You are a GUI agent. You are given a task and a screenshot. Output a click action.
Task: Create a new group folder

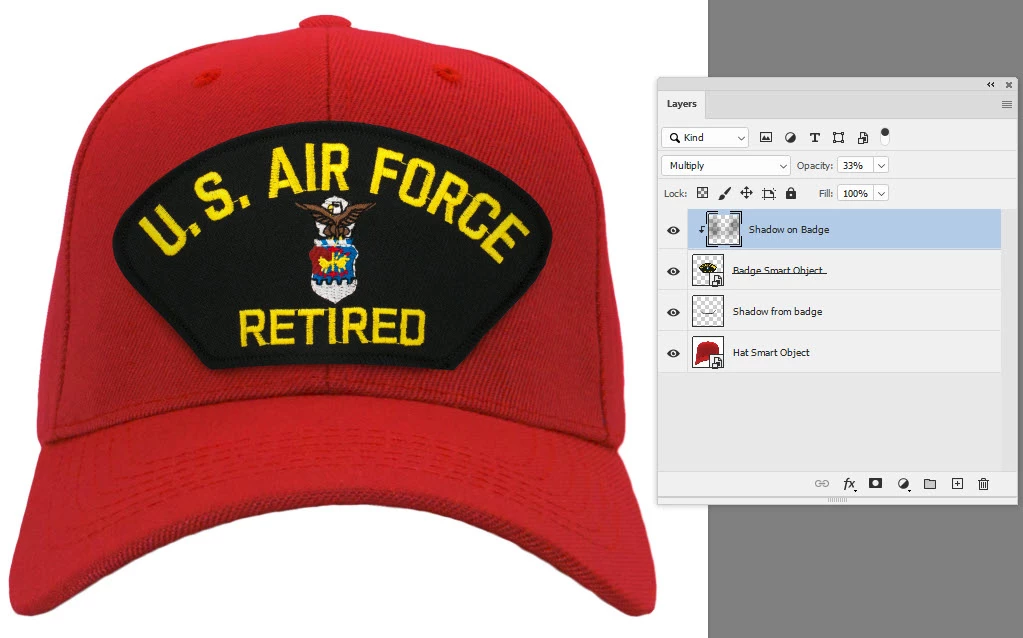930,483
